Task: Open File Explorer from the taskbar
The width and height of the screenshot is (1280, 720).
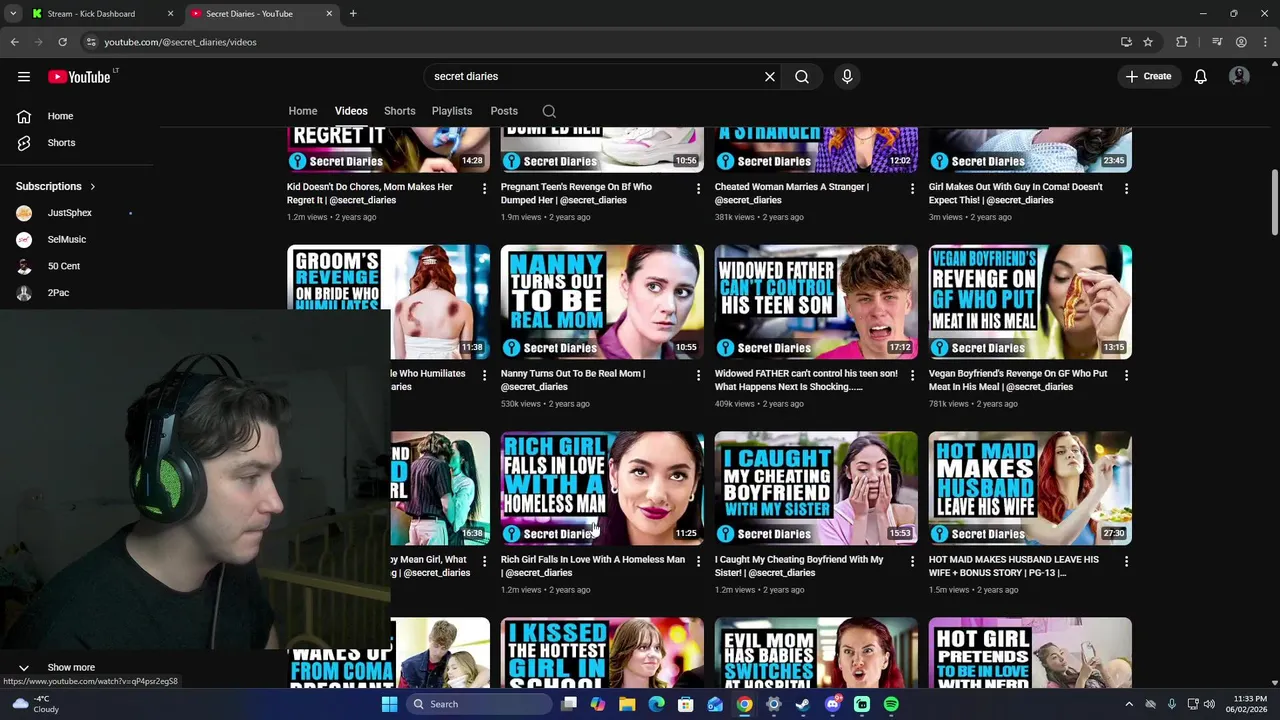Action: pyautogui.click(x=627, y=704)
